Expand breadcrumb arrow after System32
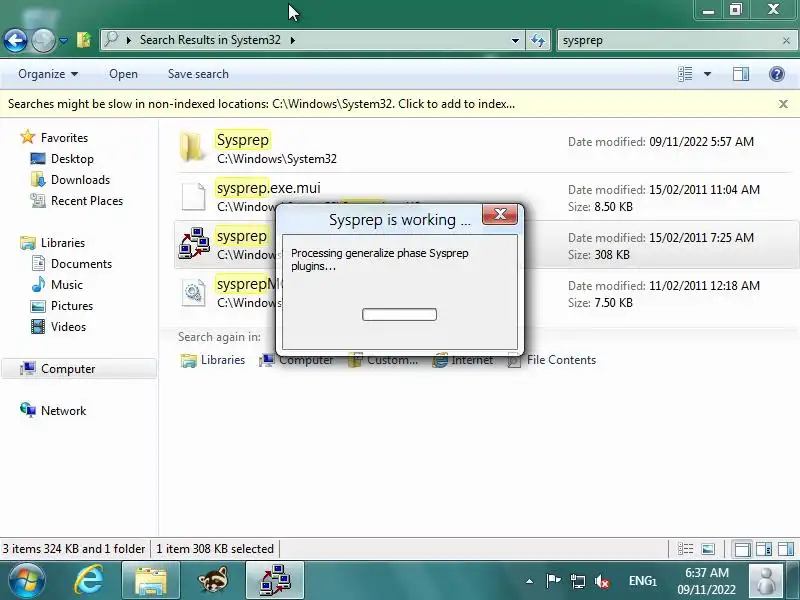 [293, 40]
